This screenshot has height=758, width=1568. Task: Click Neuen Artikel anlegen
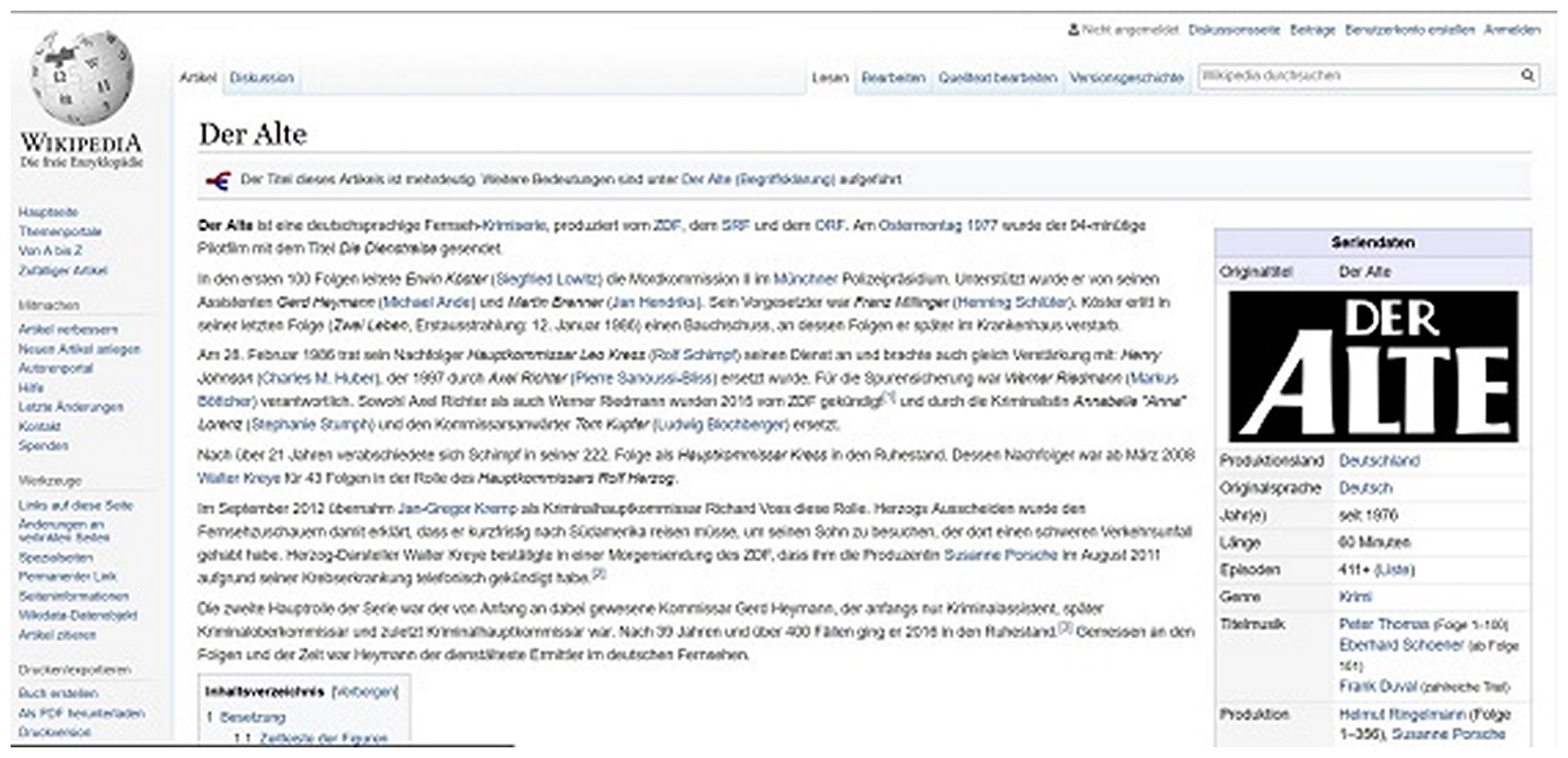click(79, 349)
